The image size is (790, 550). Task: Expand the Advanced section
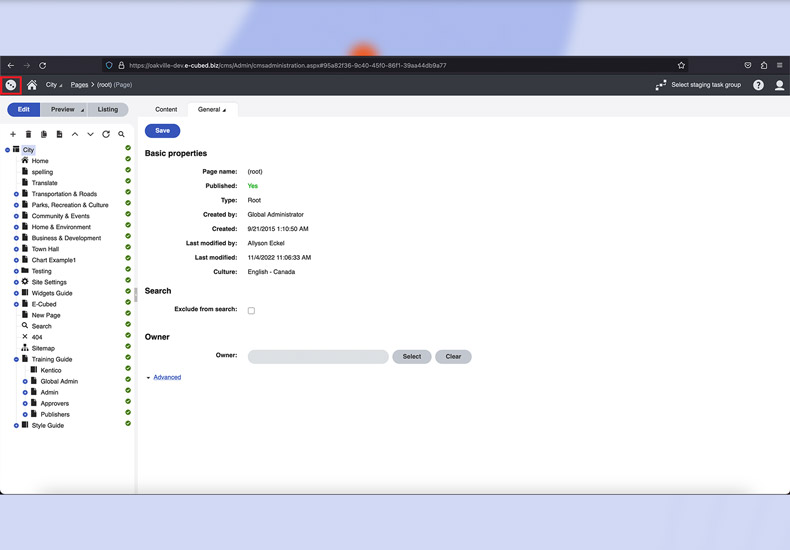coord(166,377)
